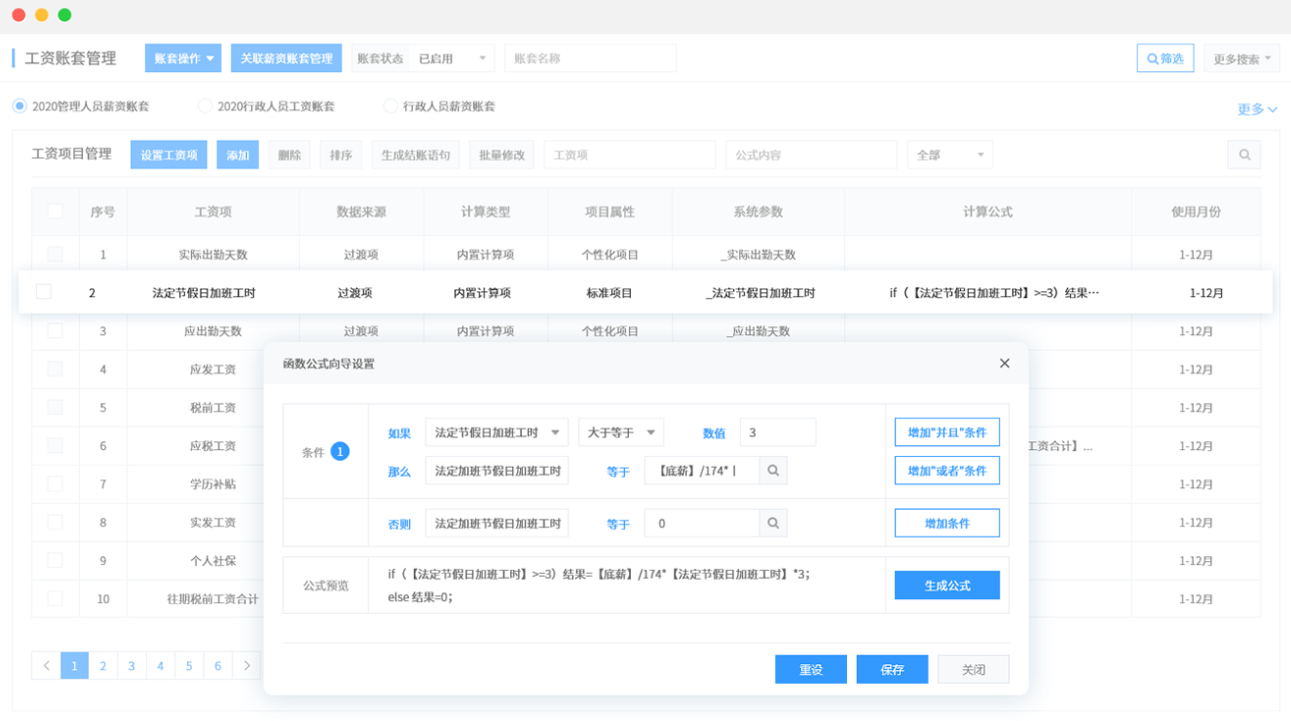Click the 设置工资项 button
Image resolution: width=1291 pixels, height=721 pixels.
169,155
